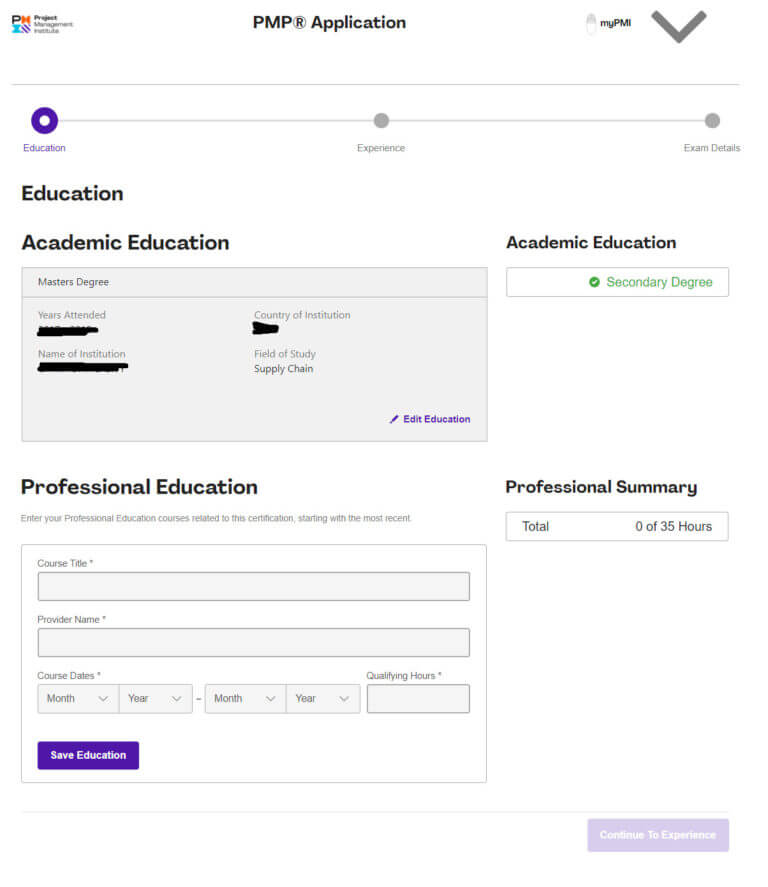
Task: Select the Education step label
Action: [x=44, y=147]
